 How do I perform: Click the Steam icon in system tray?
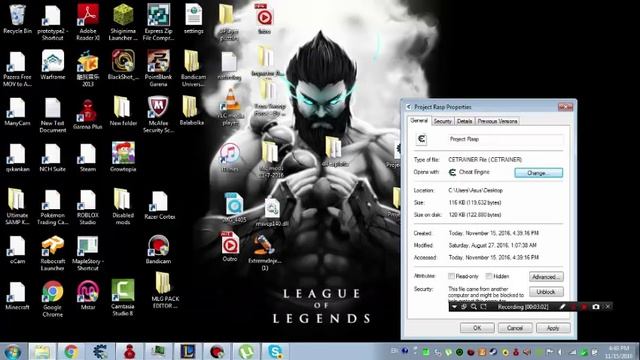(x=493, y=352)
